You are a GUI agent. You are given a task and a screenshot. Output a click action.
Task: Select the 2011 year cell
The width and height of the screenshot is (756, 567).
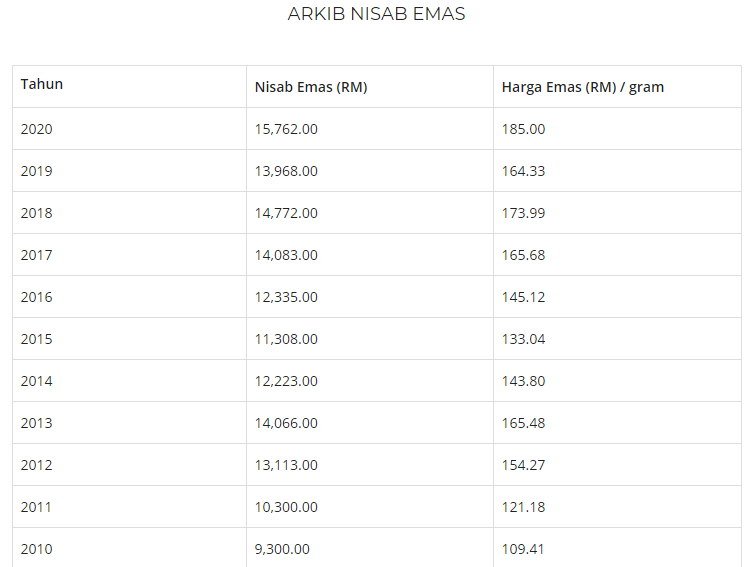(37, 507)
